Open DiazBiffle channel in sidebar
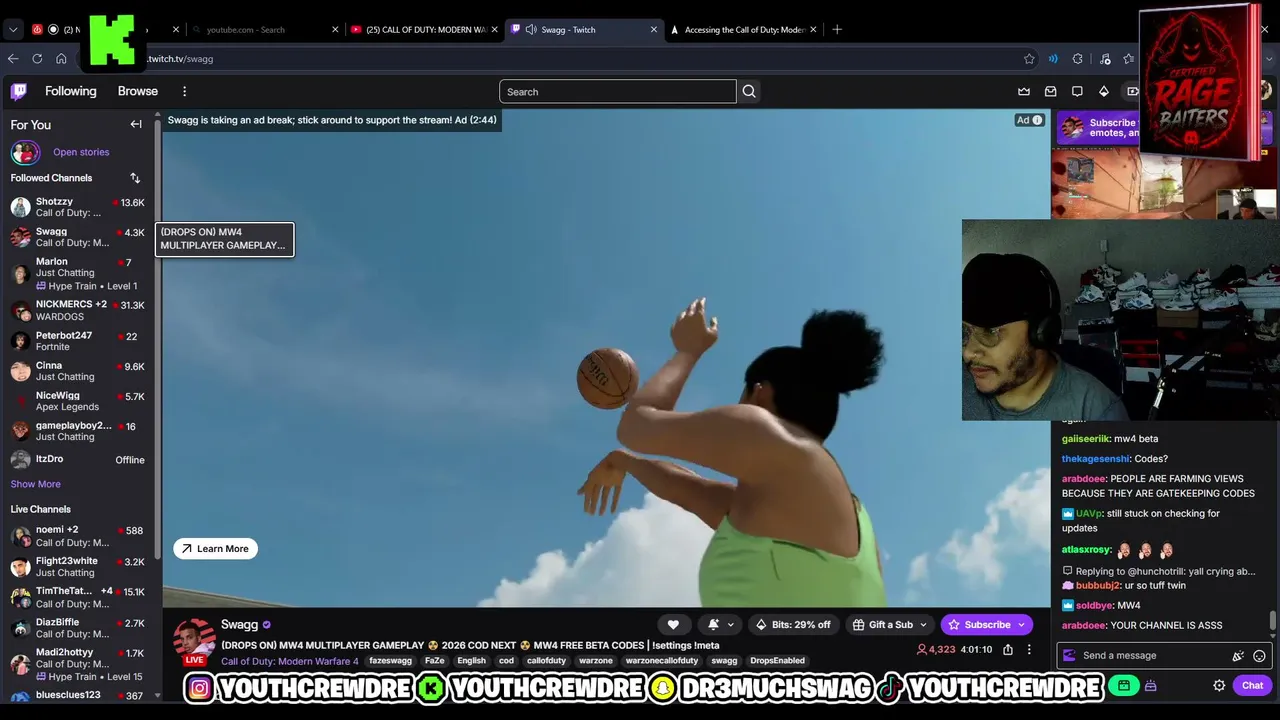Screen dimensions: 1280x720 point(78,628)
